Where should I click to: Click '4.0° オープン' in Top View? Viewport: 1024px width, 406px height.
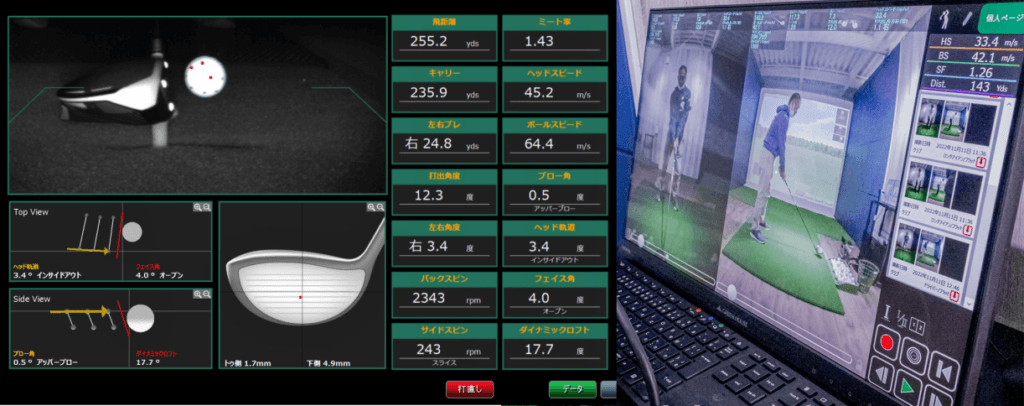[x=158, y=275]
